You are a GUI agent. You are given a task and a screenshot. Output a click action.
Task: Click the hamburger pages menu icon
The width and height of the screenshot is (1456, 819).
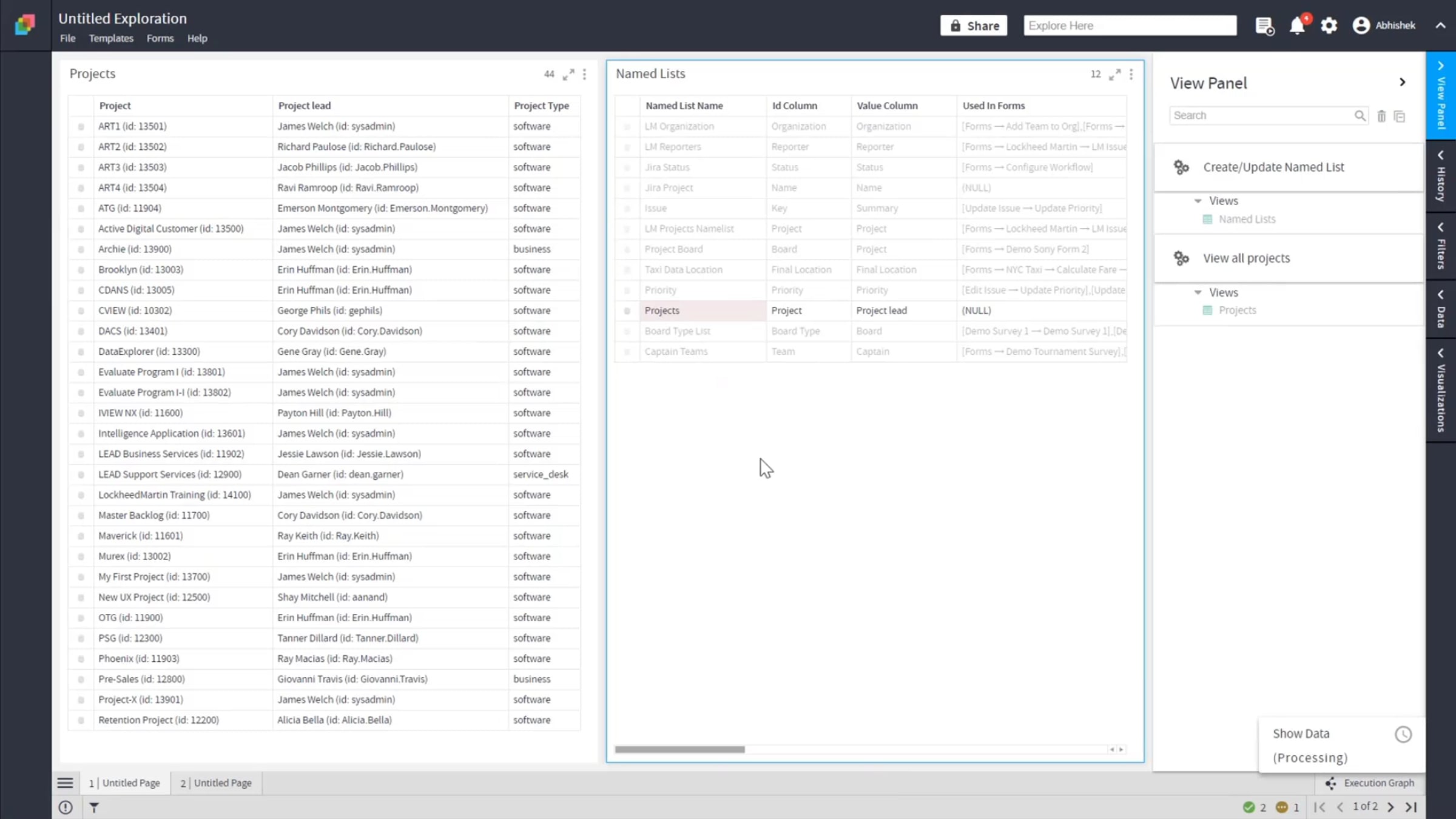(x=65, y=783)
